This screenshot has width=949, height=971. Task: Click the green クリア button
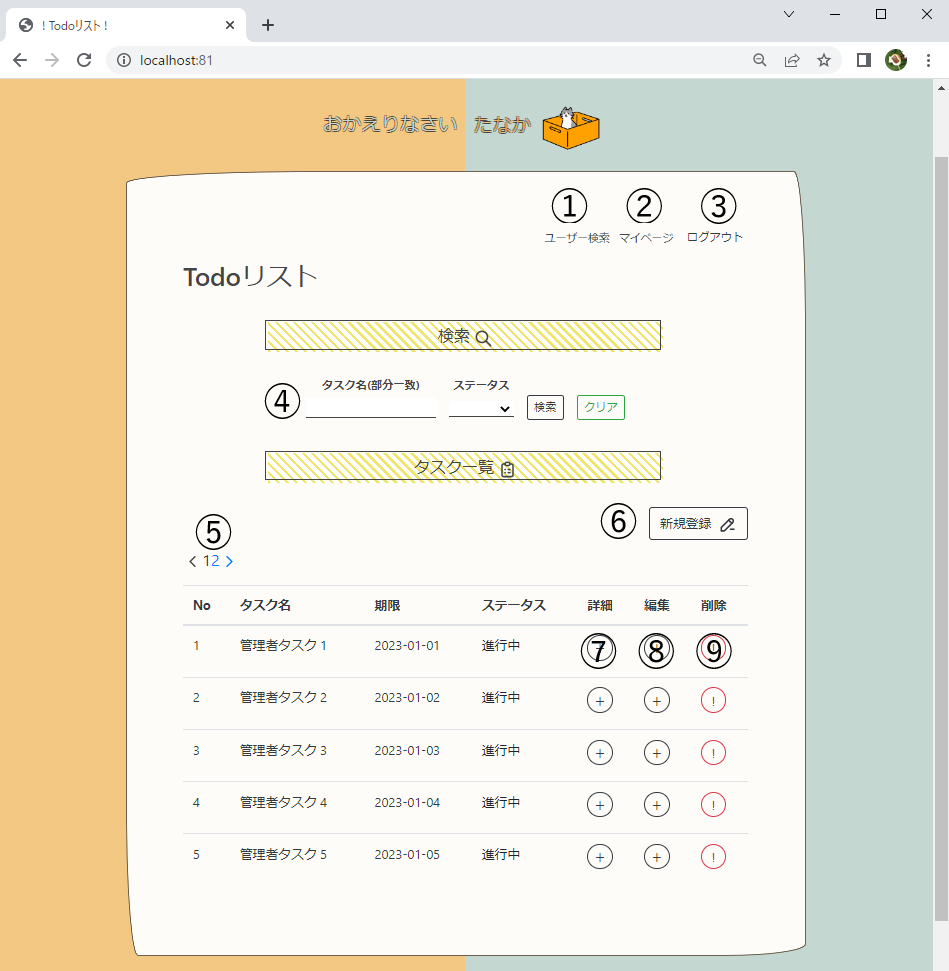point(601,407)
